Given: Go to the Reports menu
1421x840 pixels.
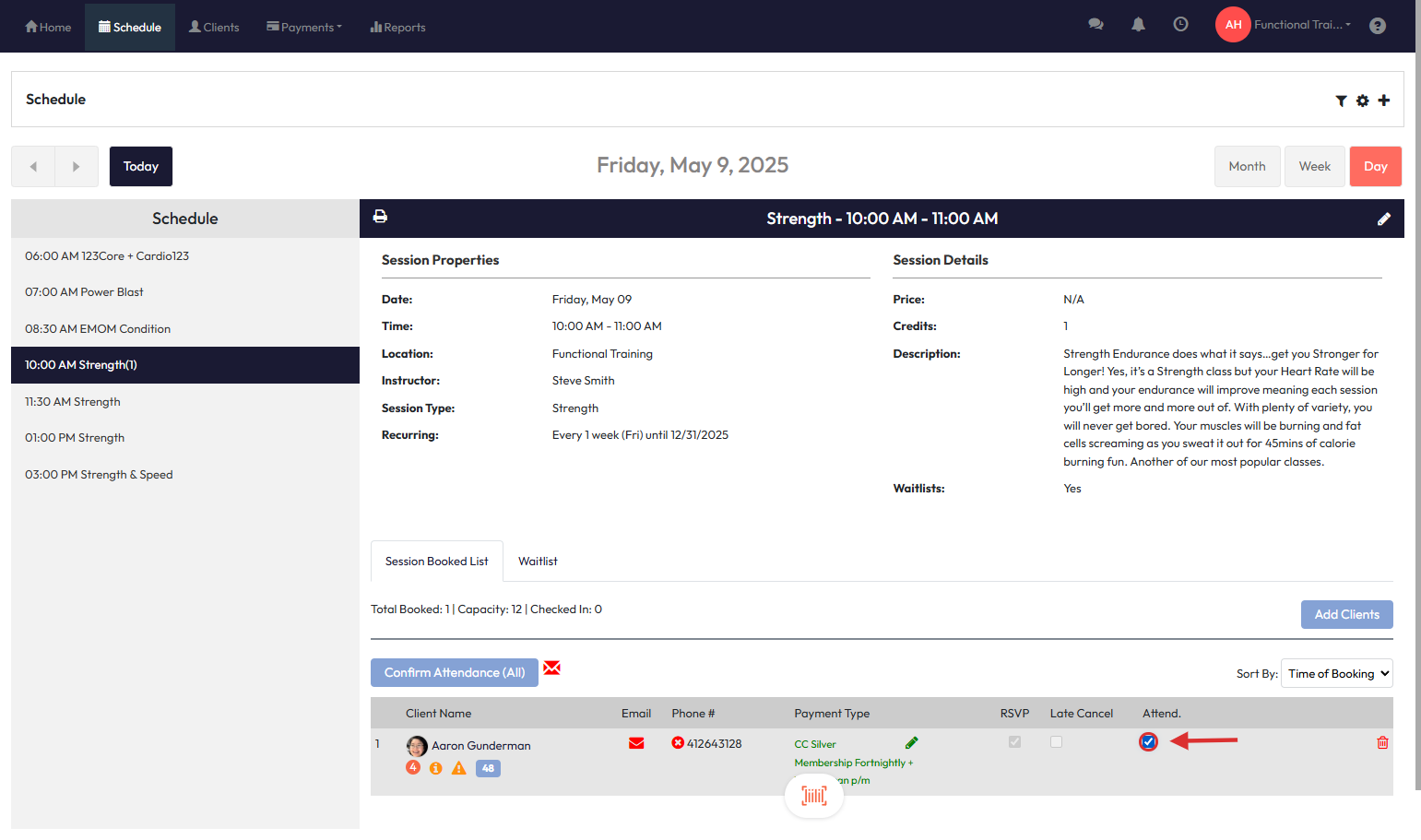Looking at the screenshot, I should tap(397, 27).
